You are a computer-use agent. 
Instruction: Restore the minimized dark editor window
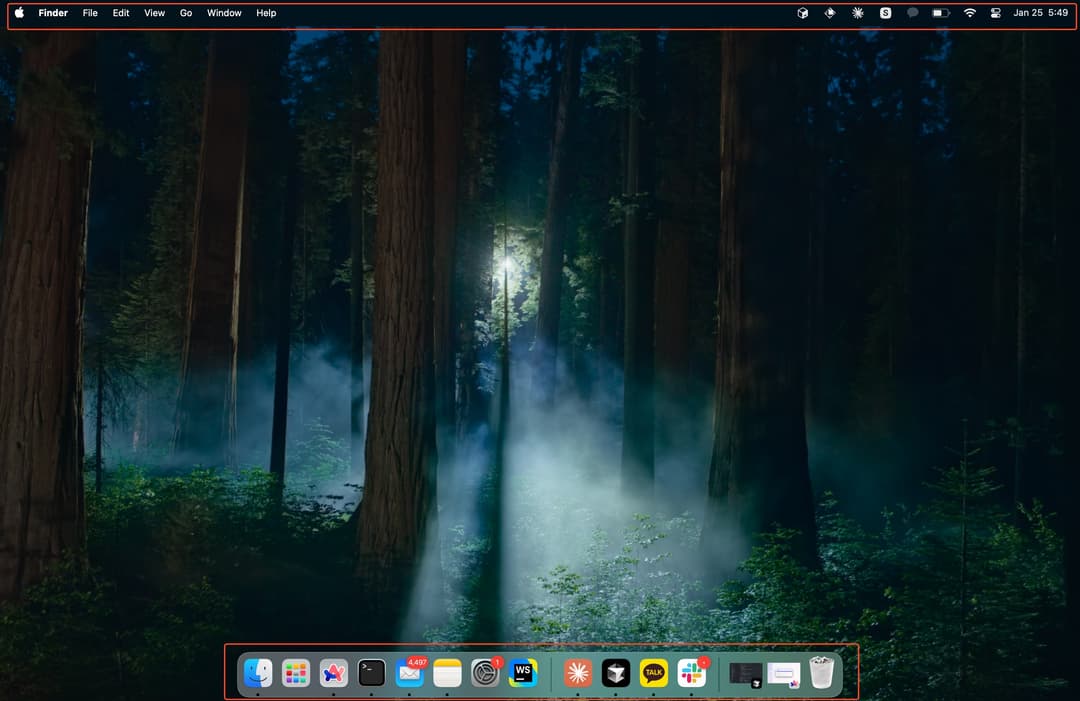click(746, 674)
